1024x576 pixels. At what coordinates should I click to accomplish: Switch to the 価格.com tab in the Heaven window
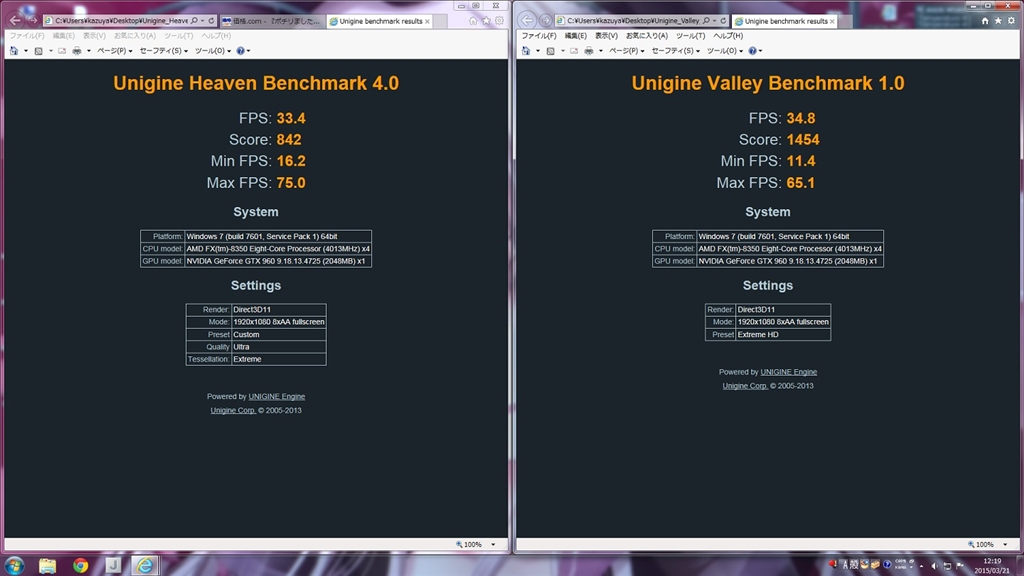click(272, 21)
